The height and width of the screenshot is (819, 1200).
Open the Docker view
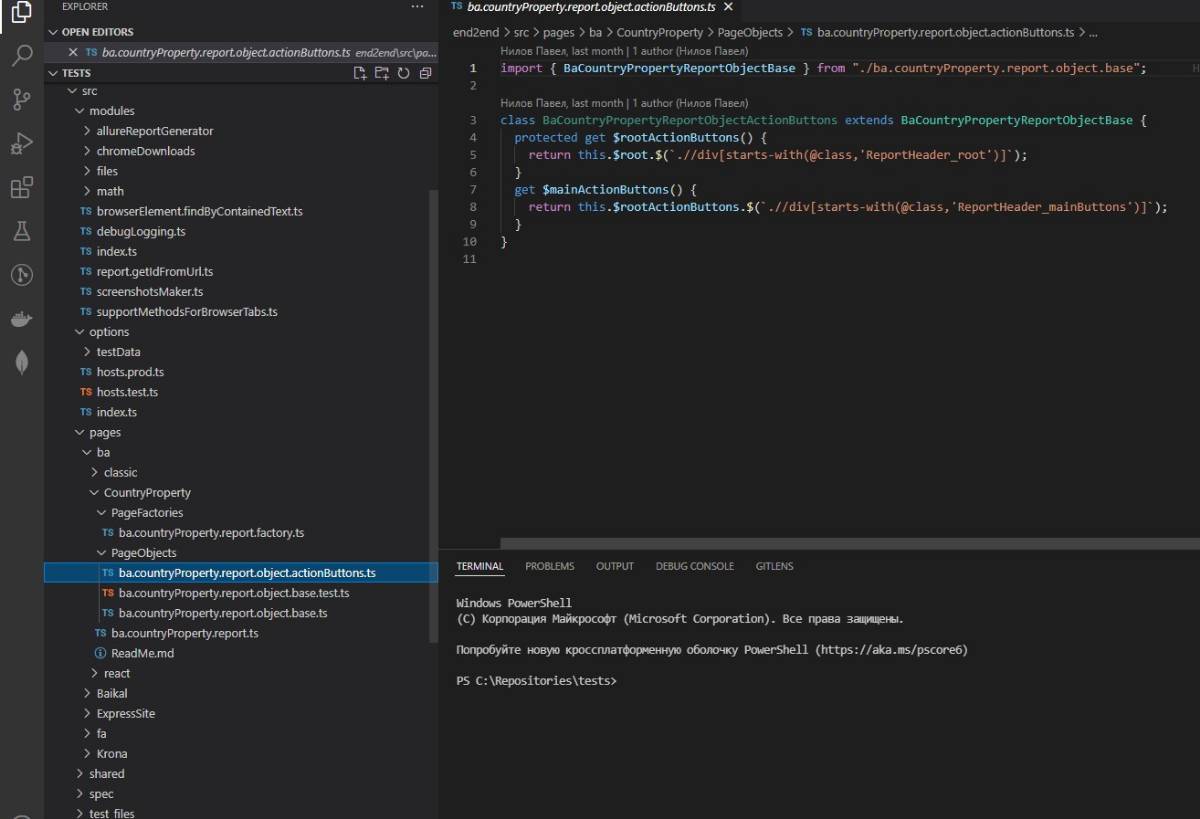21,320
